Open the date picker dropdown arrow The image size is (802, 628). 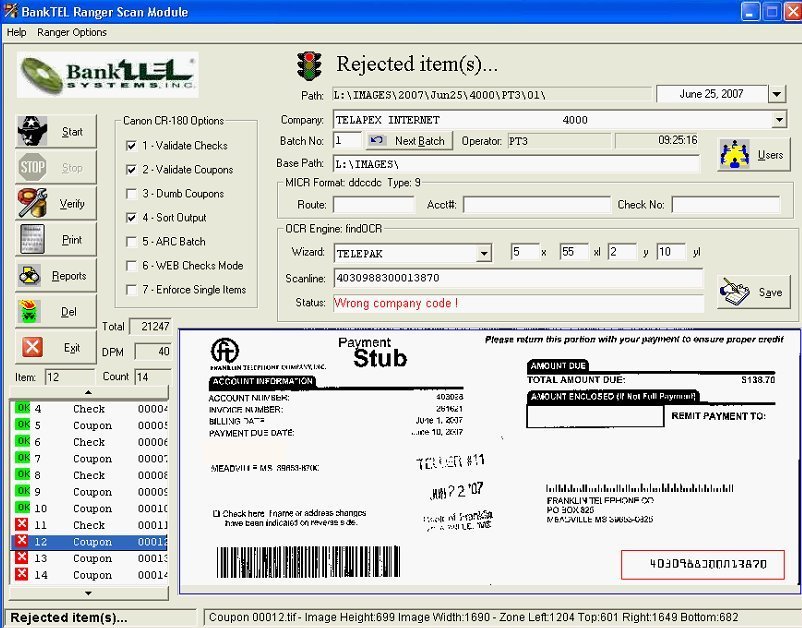tap(777, 94)
